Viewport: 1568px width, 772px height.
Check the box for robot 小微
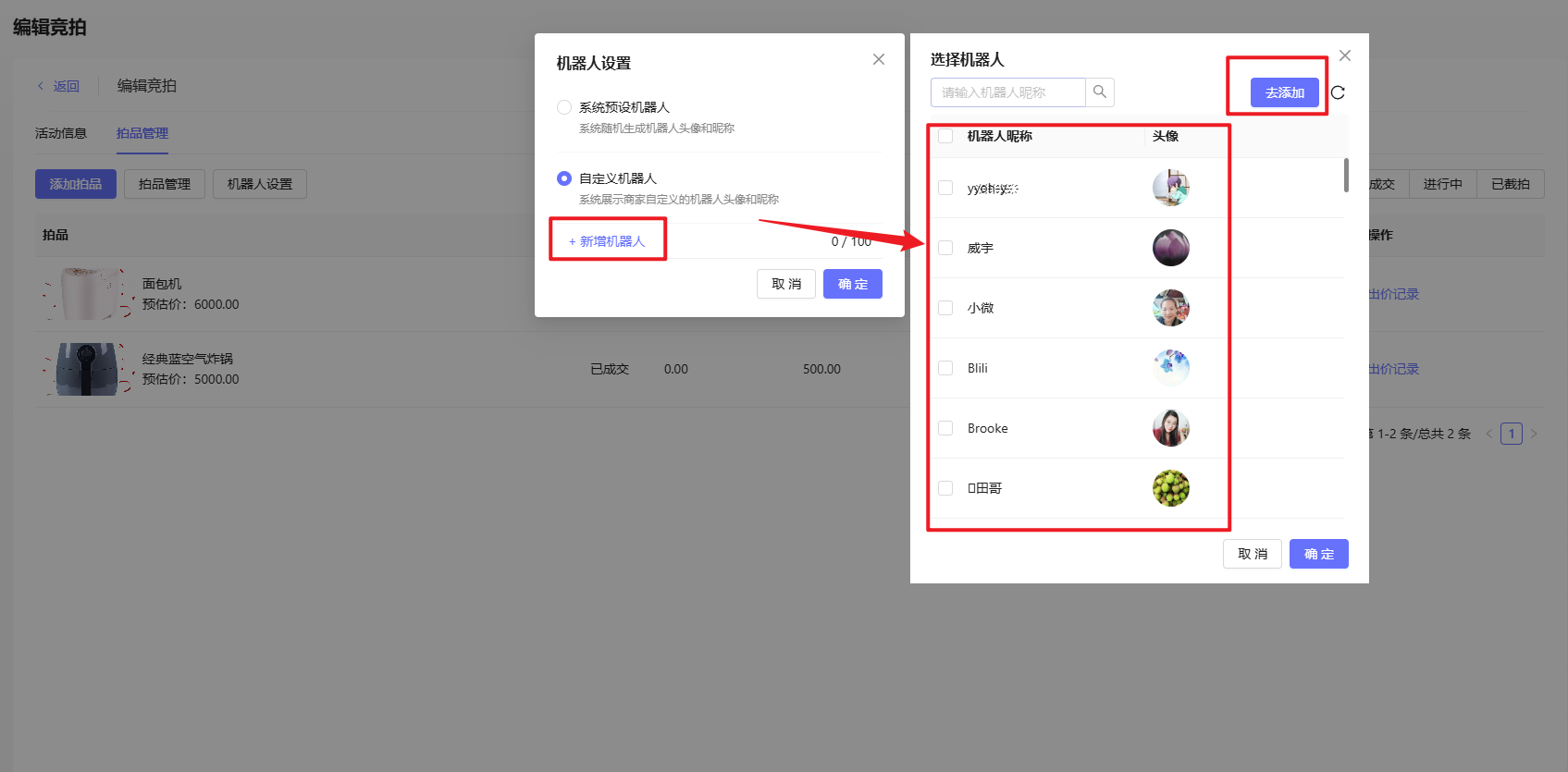click(945, 308)
